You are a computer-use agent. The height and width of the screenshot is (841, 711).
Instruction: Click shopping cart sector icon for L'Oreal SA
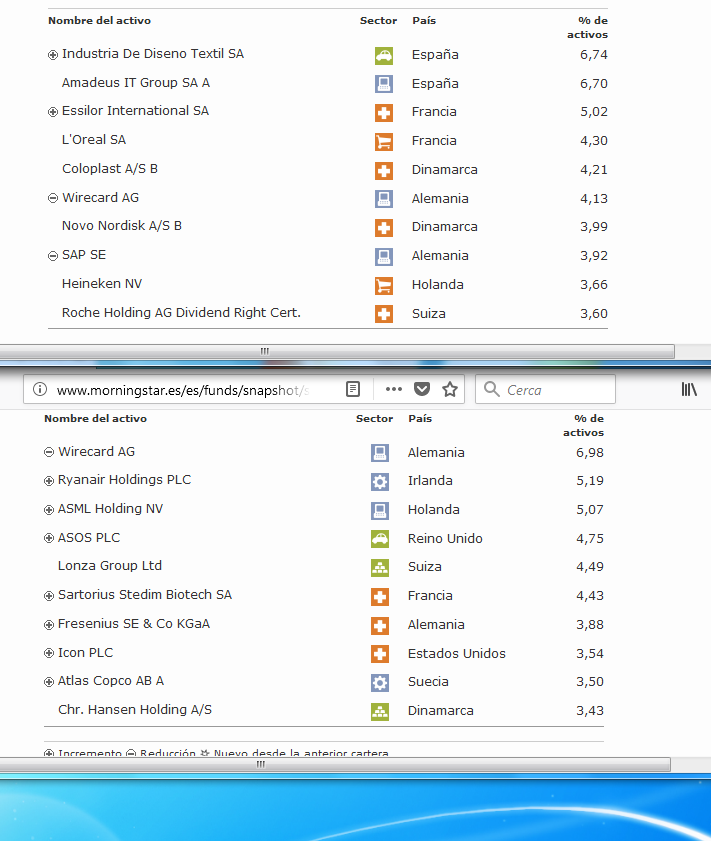point(383,142)
